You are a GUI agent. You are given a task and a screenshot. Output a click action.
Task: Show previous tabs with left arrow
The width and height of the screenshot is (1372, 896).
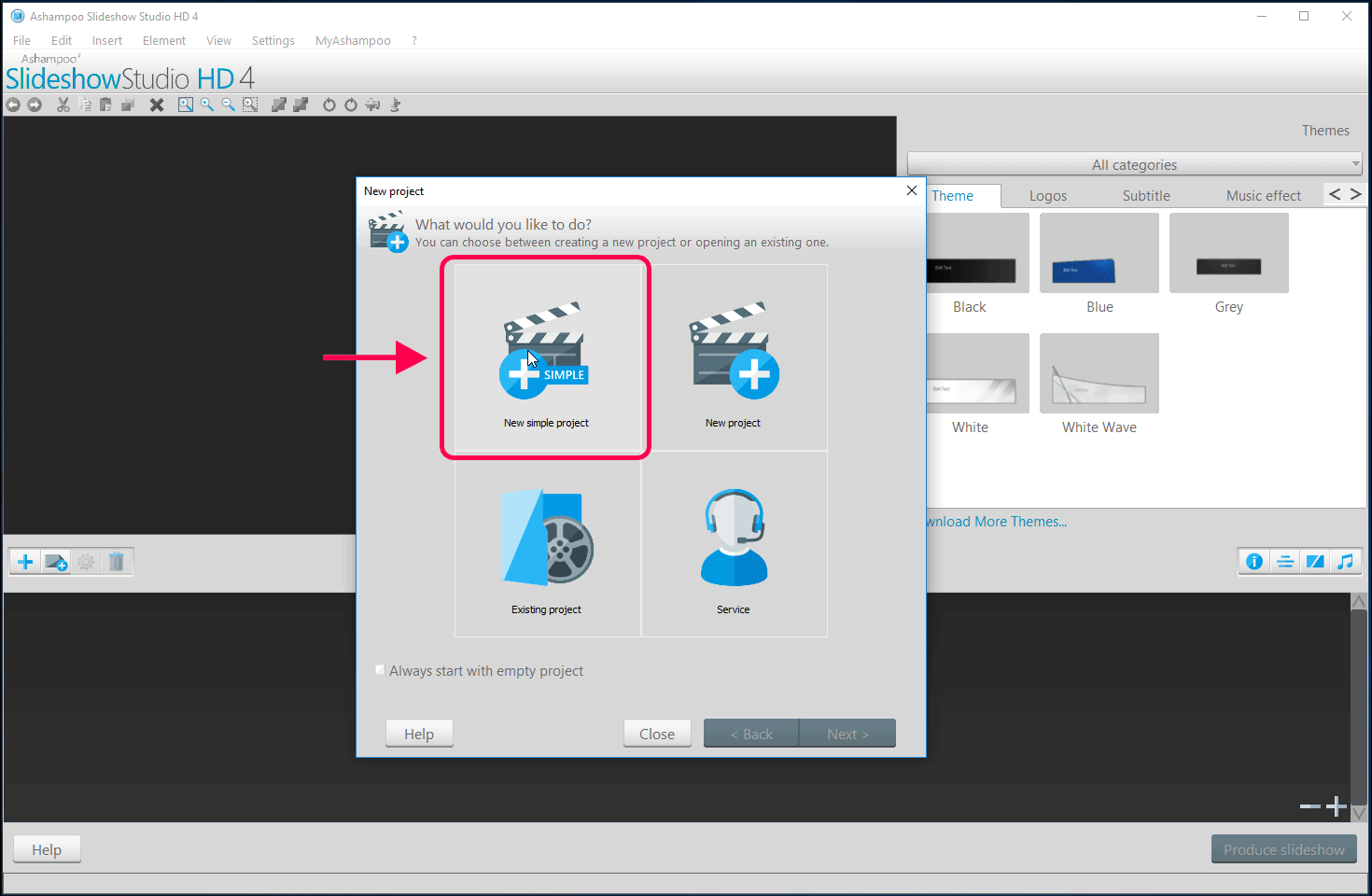[x=1335, y=194]
